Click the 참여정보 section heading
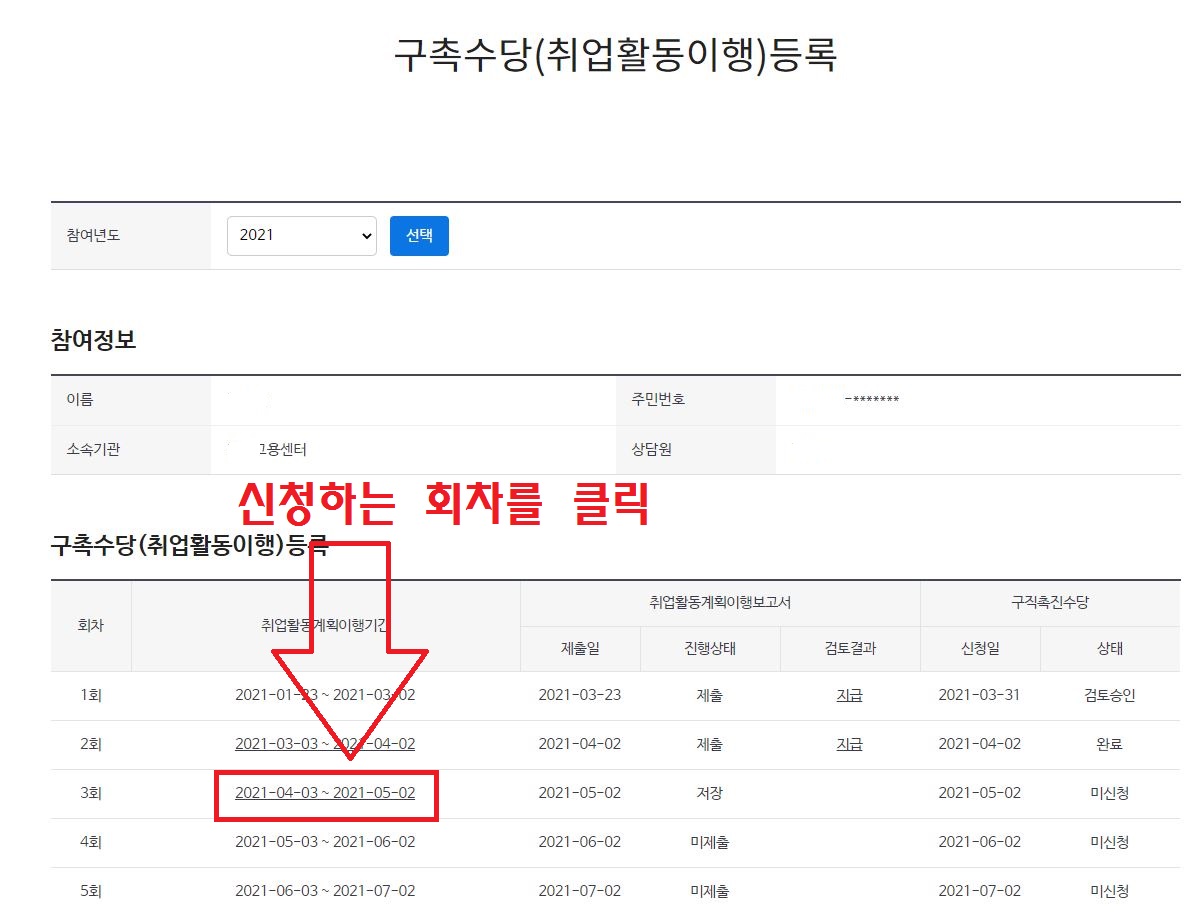This screenshot has height=915, width=1192. (94, 339)
